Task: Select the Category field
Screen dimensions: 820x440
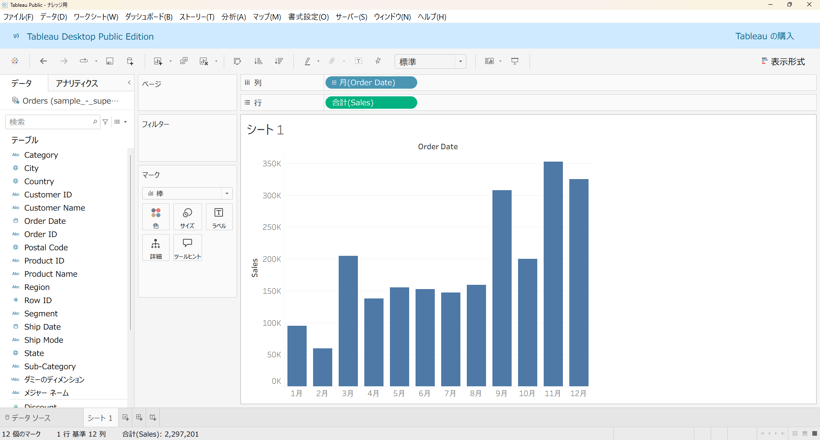Action: click(41, 155)
